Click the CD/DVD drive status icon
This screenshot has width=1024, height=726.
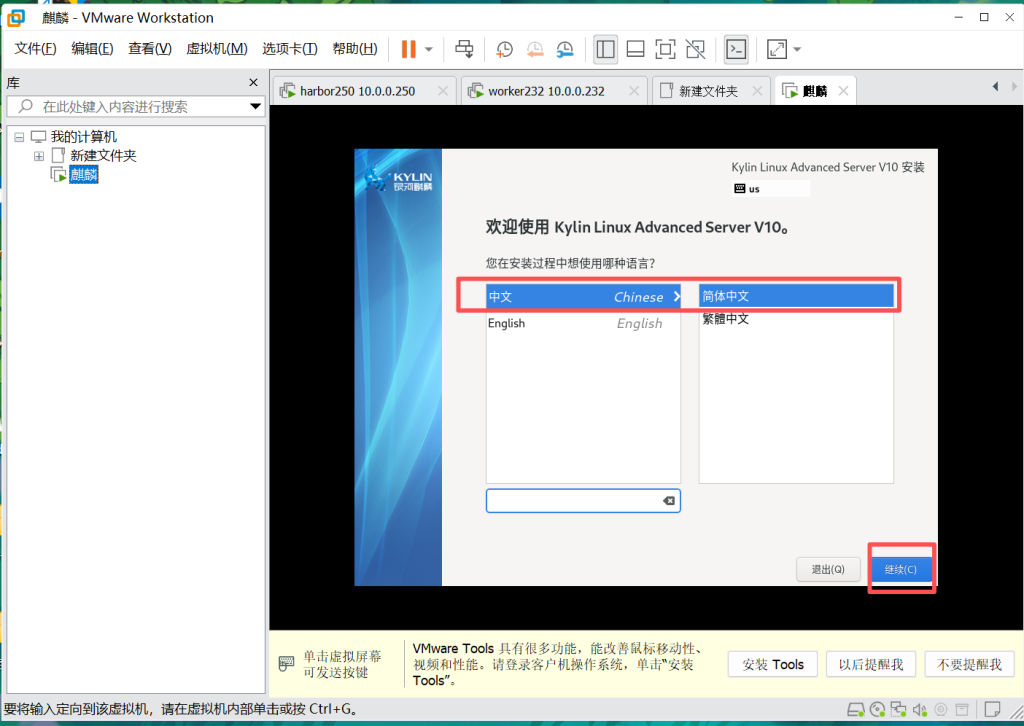[x=877, y=710]
